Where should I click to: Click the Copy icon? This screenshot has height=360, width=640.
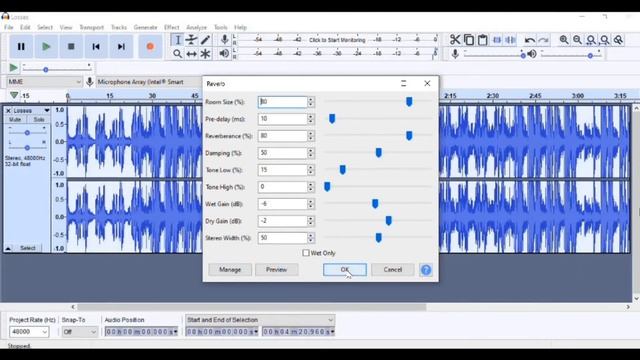[x=469, y=40]
